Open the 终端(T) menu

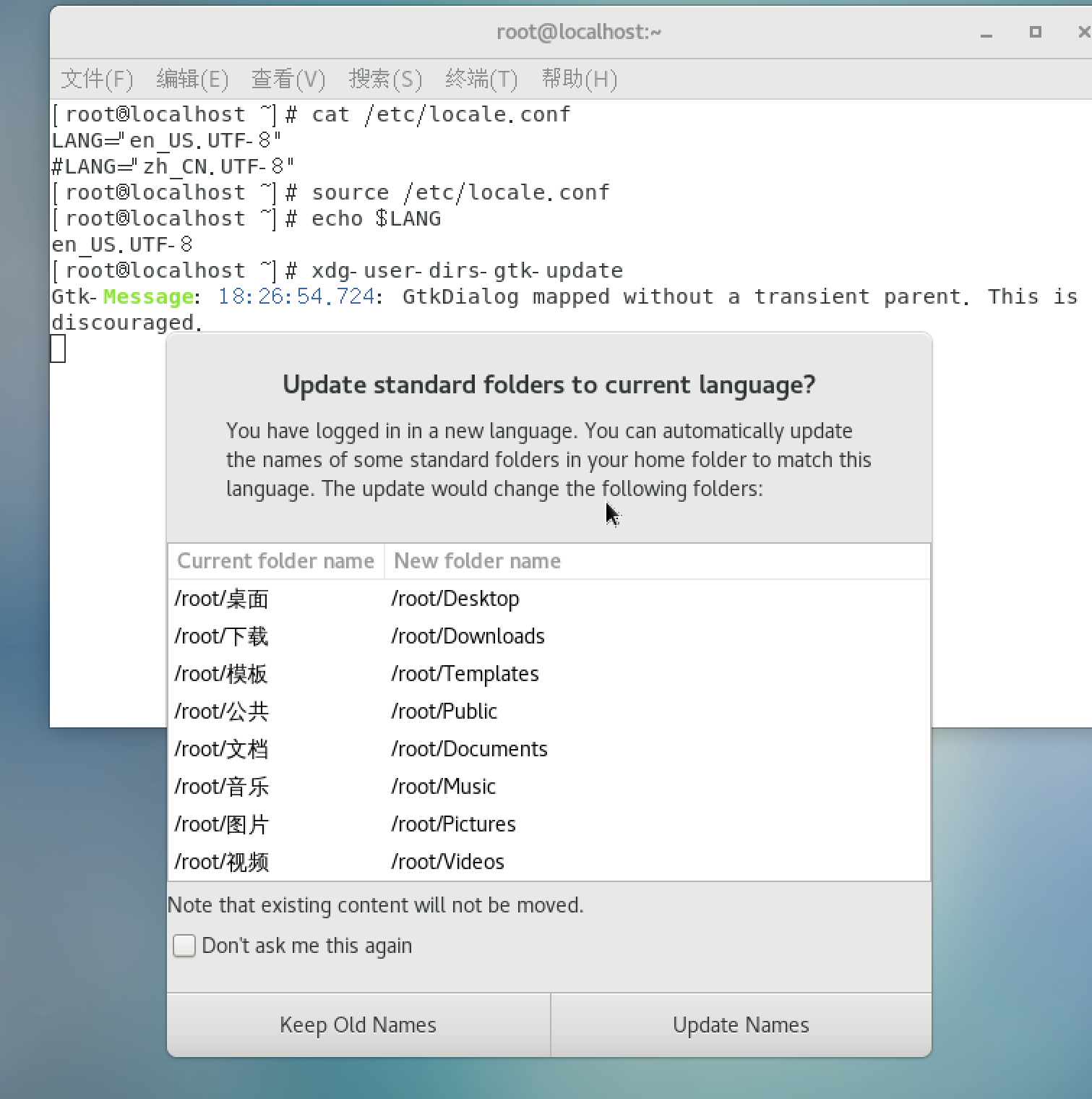point(481,79)
